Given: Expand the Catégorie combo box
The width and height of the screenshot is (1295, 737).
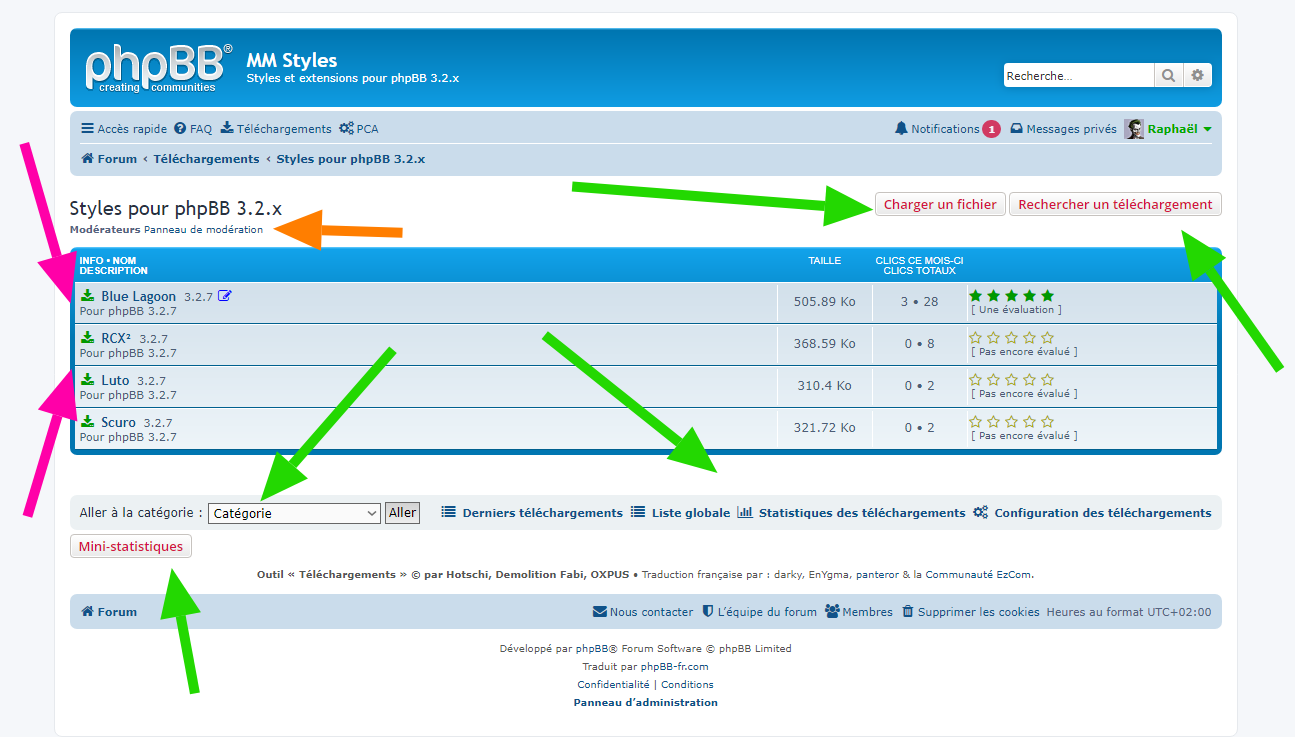Looking at the screenshot, I should point(294,513).
